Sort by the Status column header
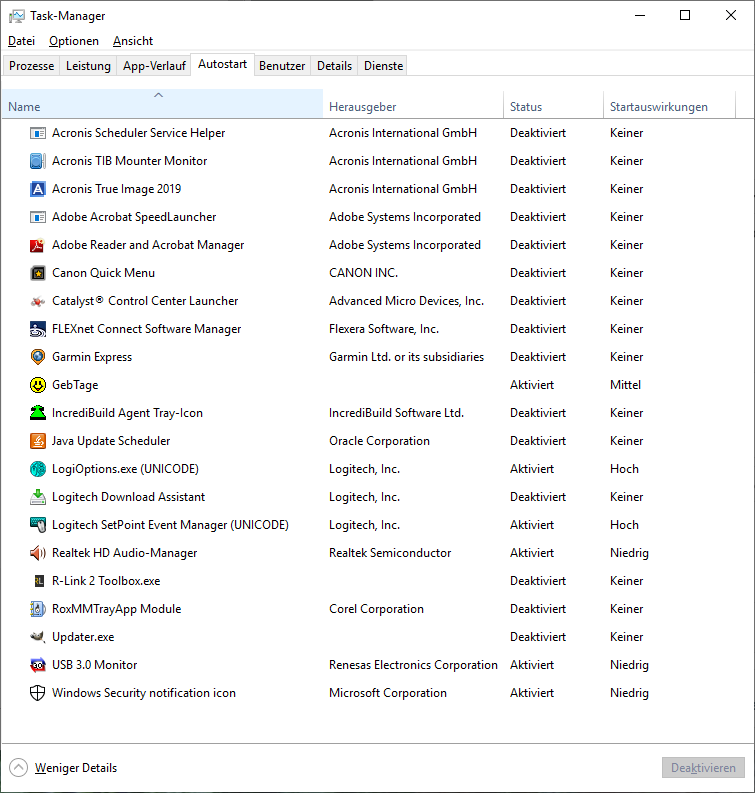 (x=553, y=104)
